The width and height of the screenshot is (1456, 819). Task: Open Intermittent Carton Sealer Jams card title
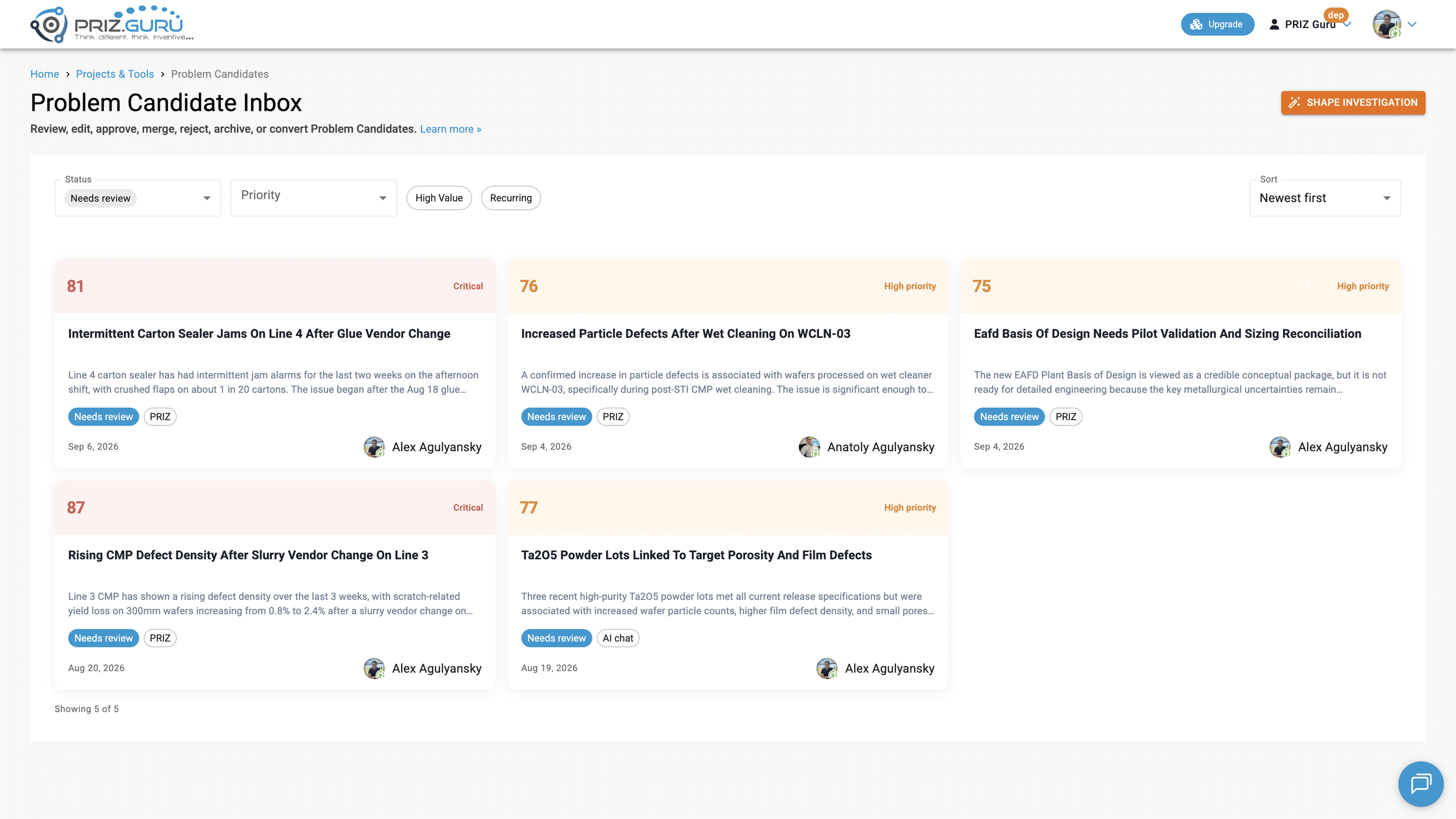(x=259, y=334)
